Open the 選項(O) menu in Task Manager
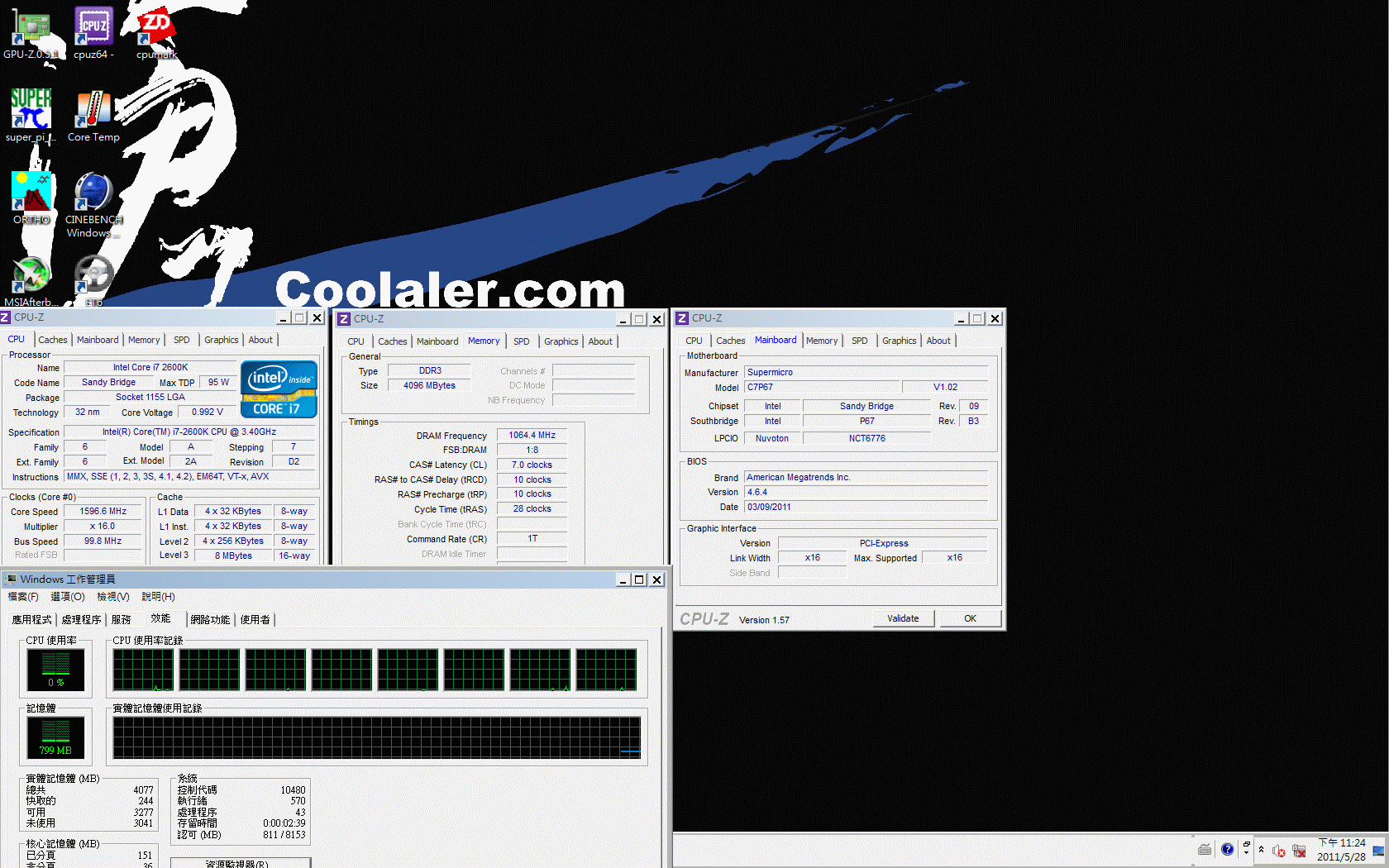1389x868 pixels. pos(68,597)
